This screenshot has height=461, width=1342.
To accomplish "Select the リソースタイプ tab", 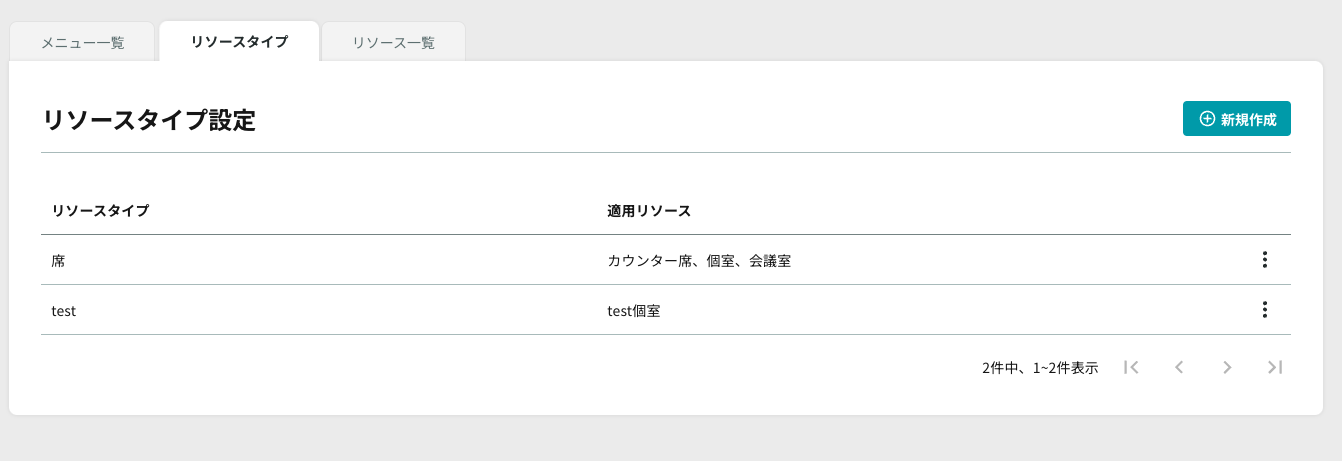I will 239,42.
